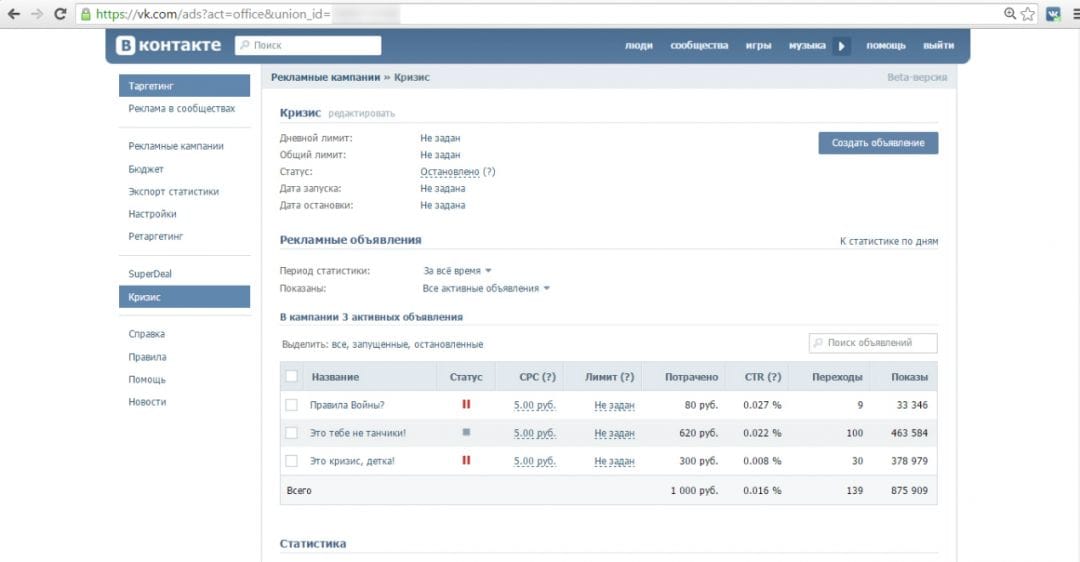Viewport: 1080px width, 562px height.
Task: Open the Правила Войны? ad name
Action: pos(347,405)
